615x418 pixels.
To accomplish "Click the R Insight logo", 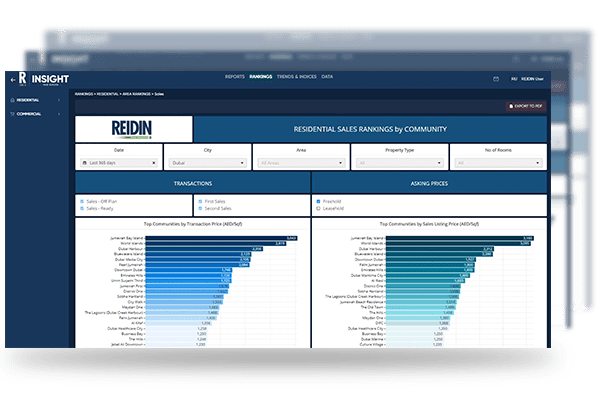I will (44, 79).
